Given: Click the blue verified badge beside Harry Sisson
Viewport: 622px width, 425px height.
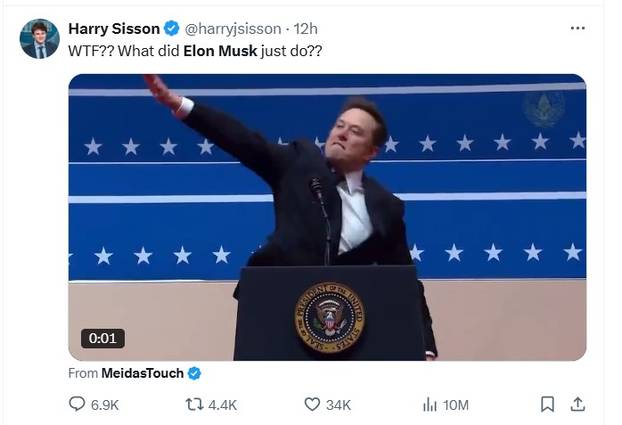Looking at the screenshot, I should 172,28.
